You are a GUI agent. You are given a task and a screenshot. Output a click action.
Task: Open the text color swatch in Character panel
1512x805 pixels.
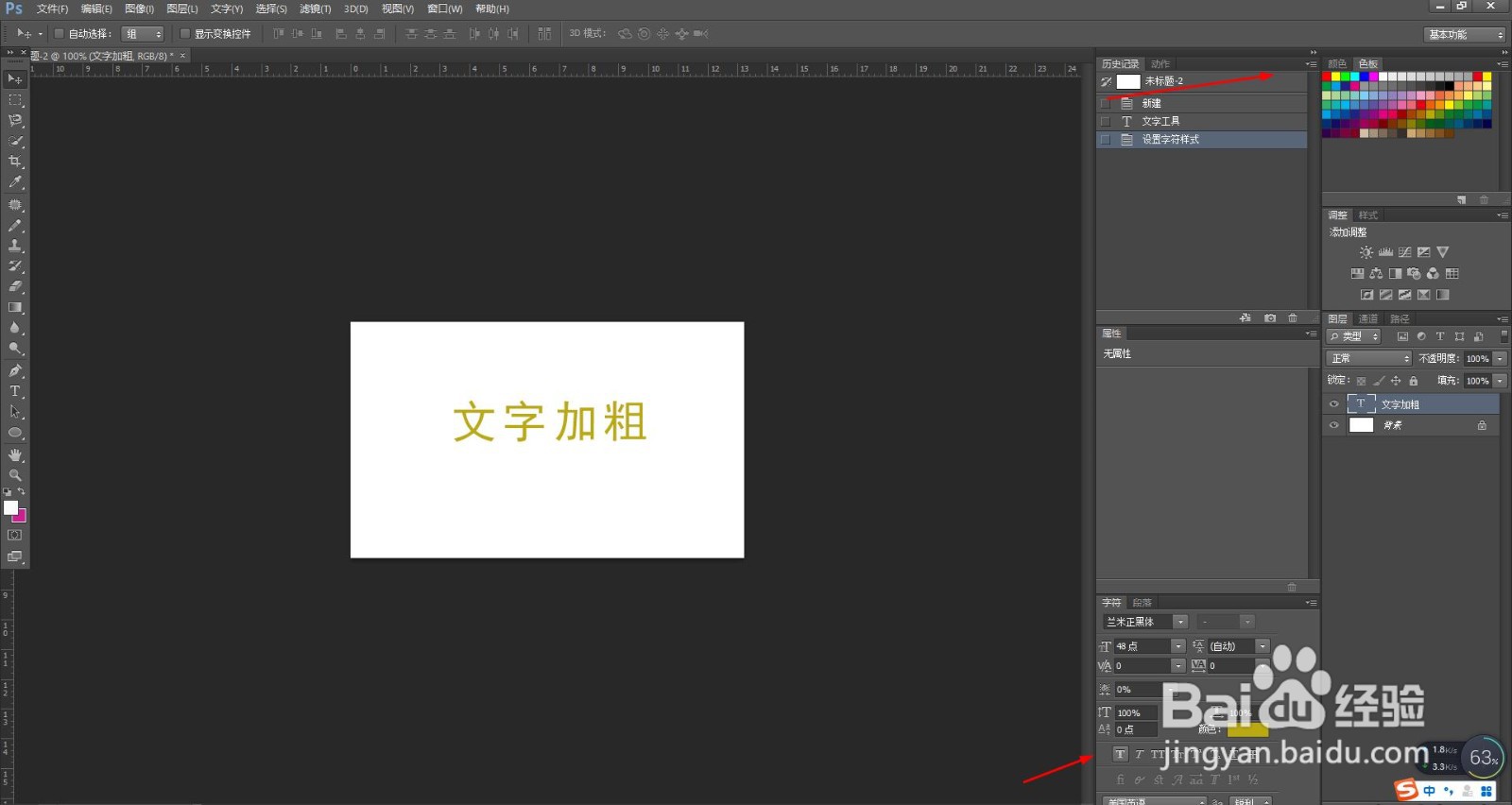(x=1247, y=728)
